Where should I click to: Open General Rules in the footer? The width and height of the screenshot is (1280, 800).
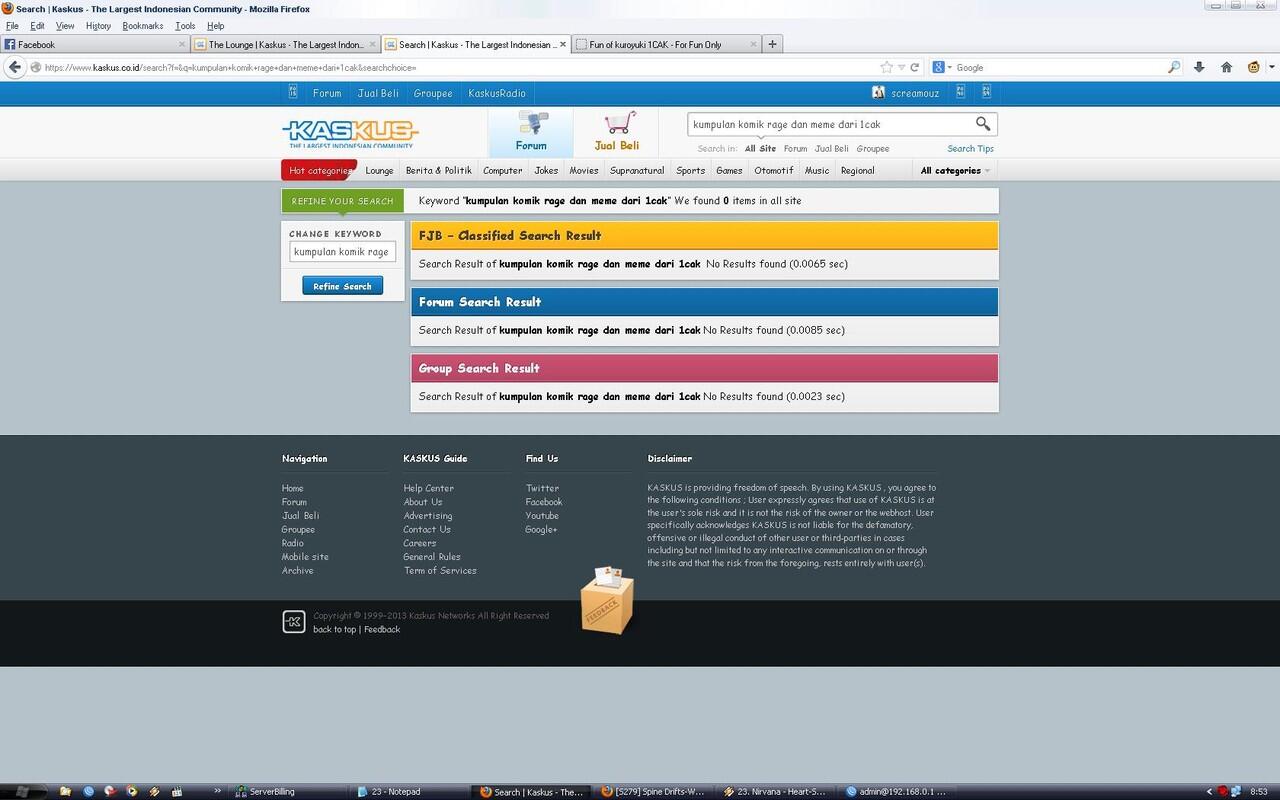[x=432, y=556]
